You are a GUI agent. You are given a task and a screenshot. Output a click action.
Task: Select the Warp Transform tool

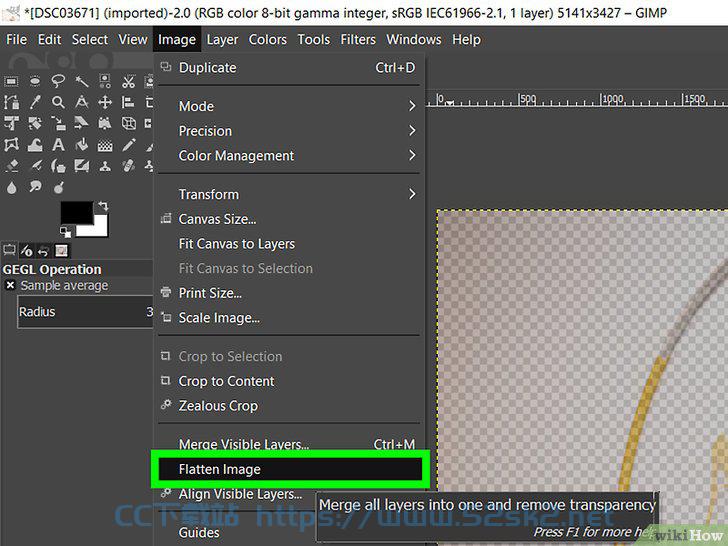[35, 145]
